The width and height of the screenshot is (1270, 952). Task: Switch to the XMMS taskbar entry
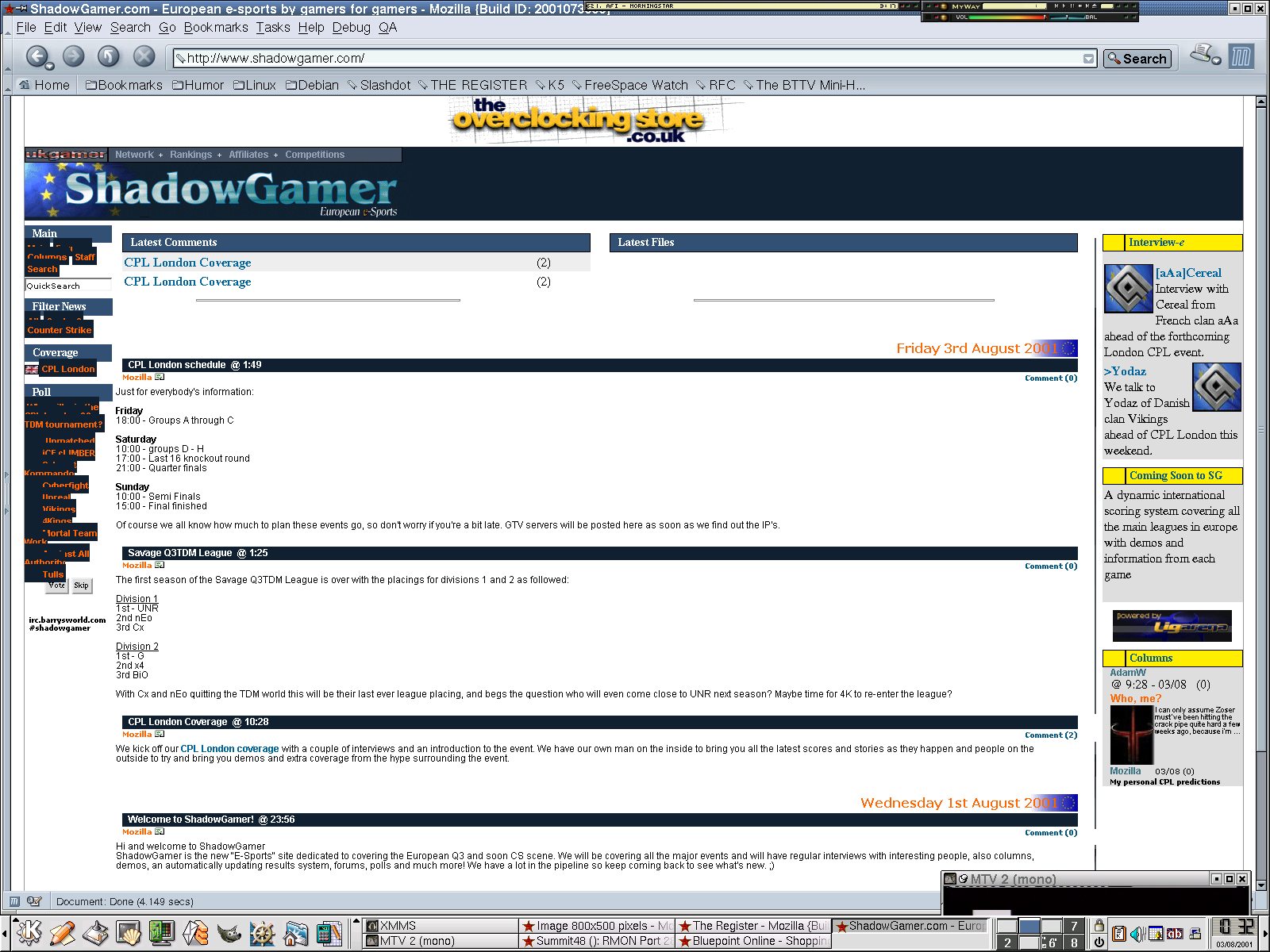[x=441, y=926]
